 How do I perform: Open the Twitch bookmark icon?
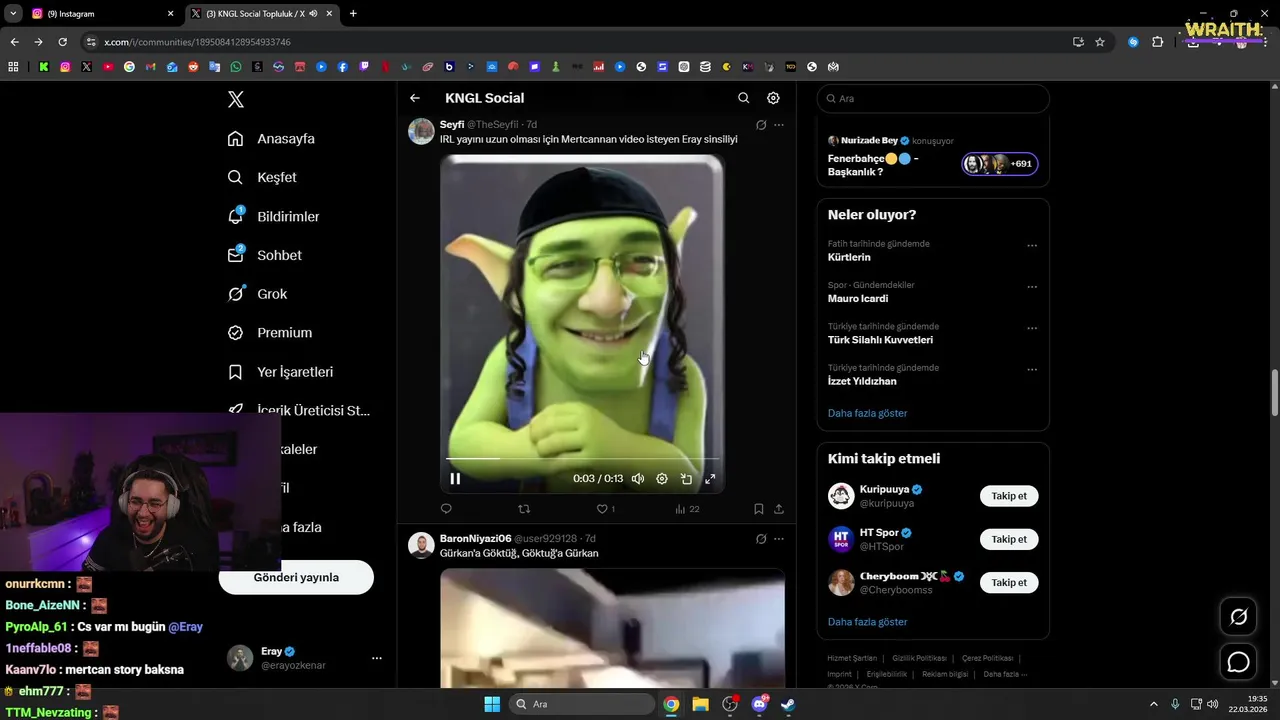364,67
